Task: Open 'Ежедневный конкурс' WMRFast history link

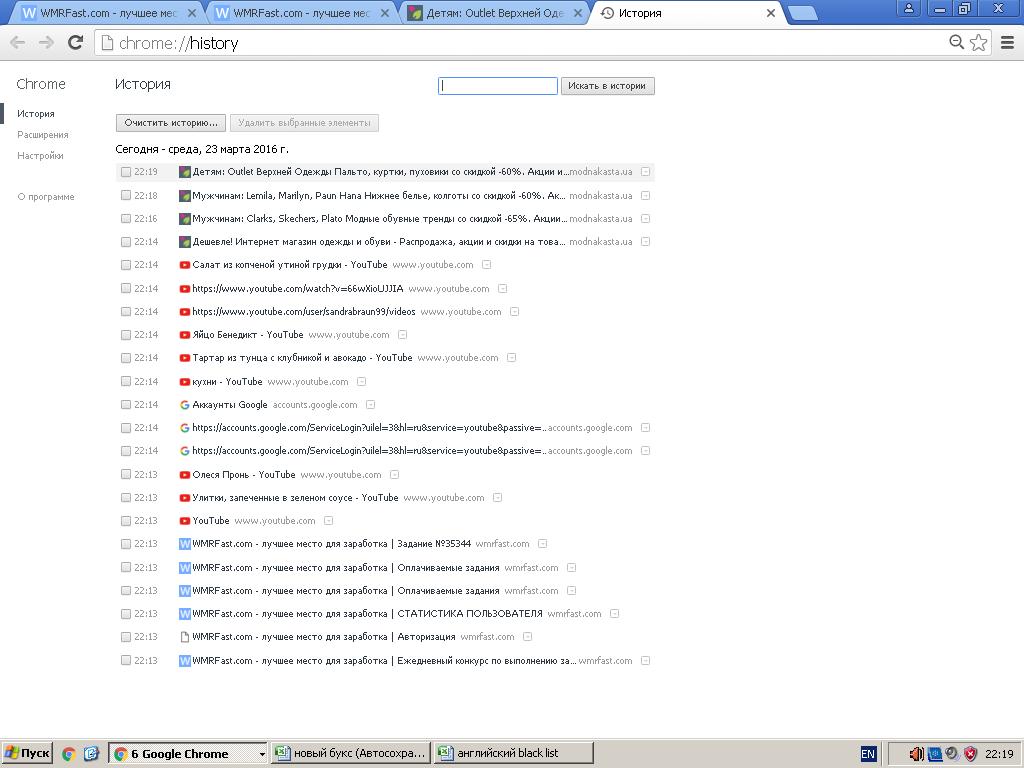Action: (384, 661)
